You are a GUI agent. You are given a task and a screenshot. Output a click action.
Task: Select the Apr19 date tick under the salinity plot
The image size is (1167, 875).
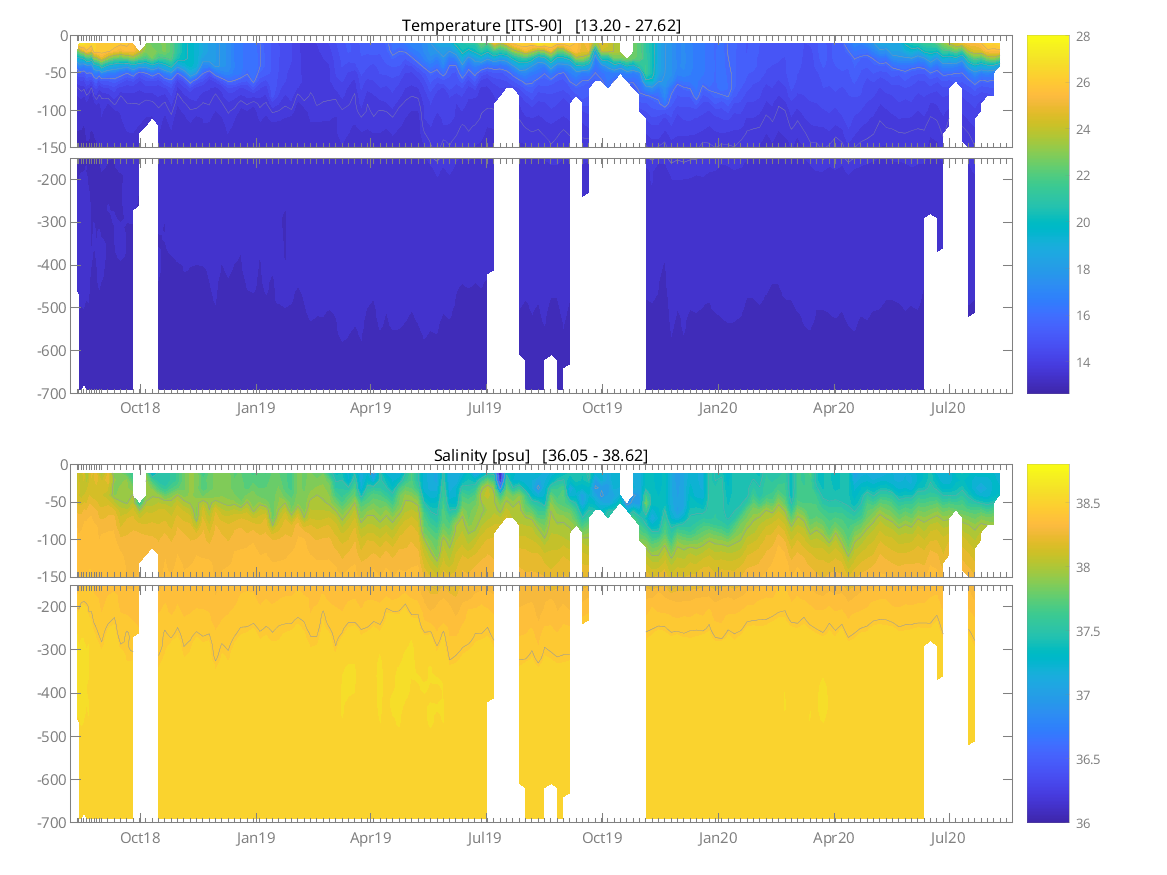[x=370, y=837]
